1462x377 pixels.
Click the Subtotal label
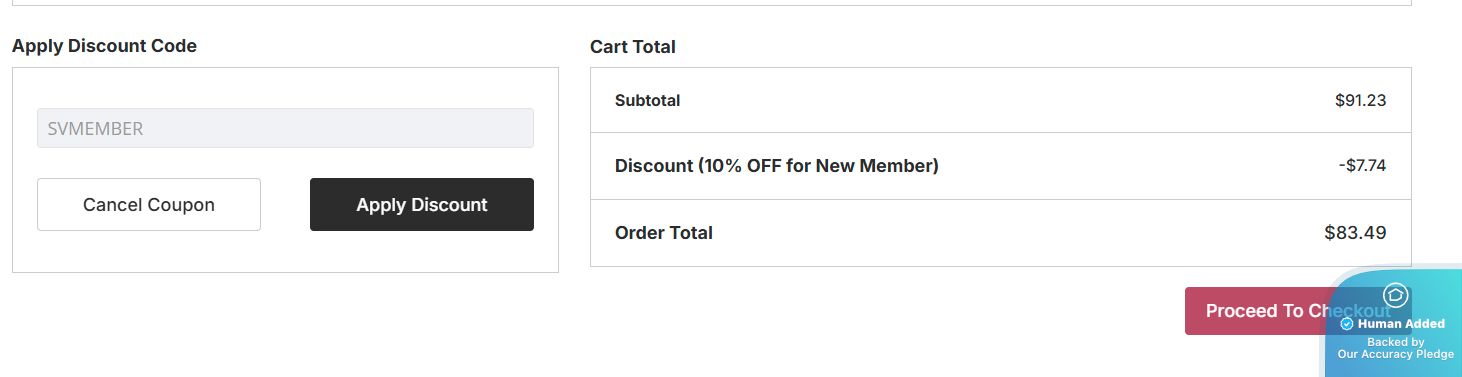coord(647,100)
